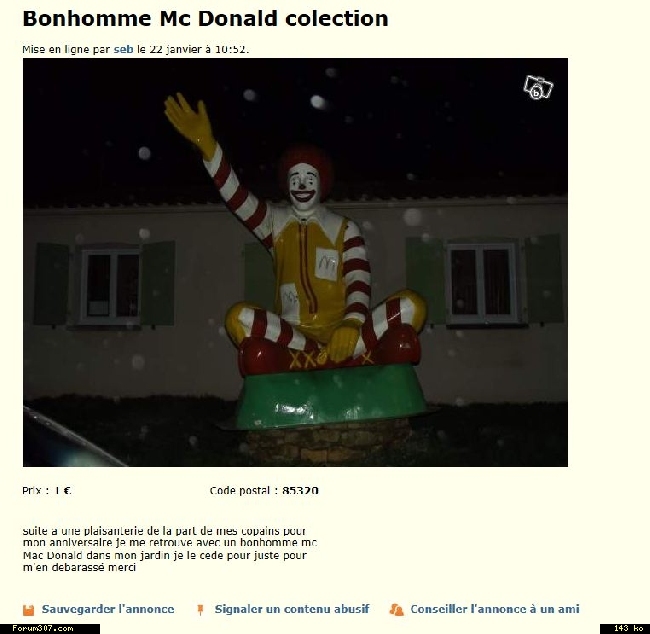This screenshot has height=634, width=650.
Task: Click the 'Prix : 1 €' text
Action: click(47, 491)
